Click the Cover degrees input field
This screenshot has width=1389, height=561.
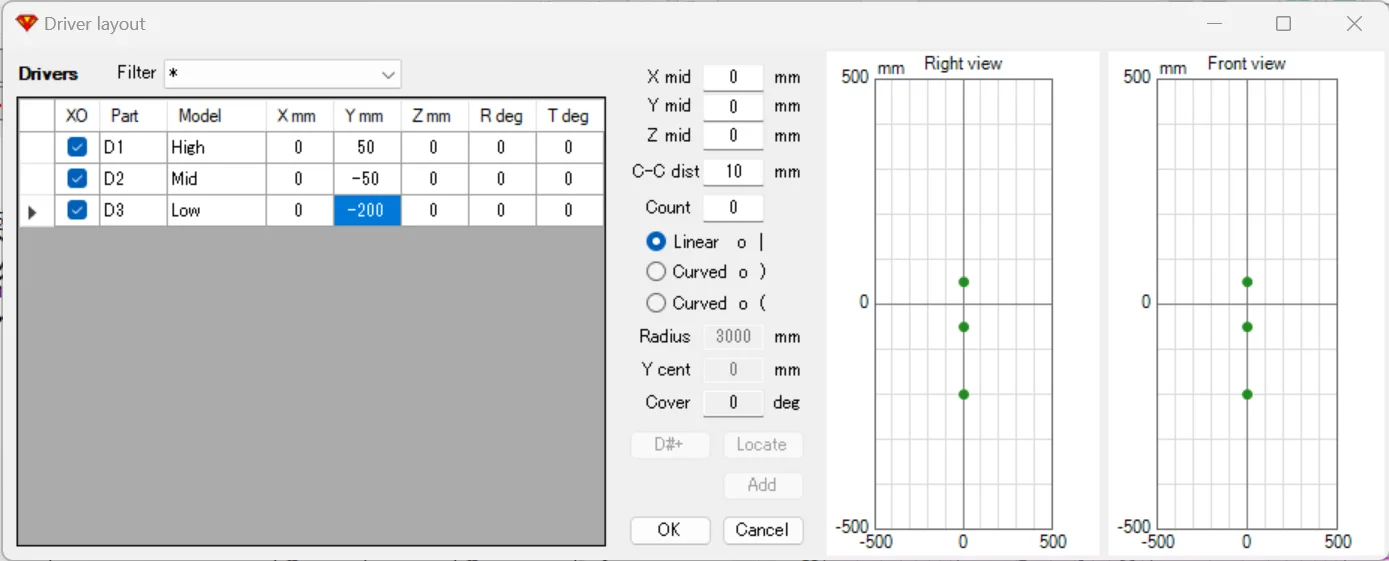click(733, 403)
